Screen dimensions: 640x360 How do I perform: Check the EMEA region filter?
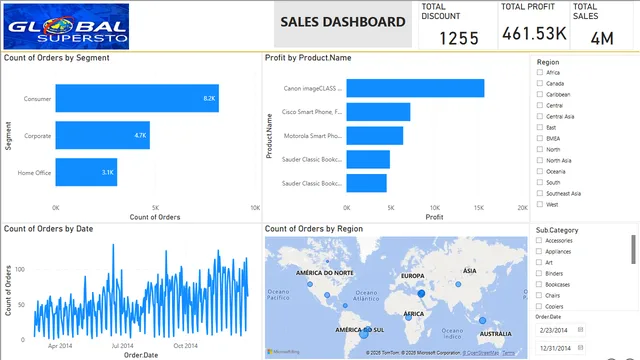[x=540, y=138]
